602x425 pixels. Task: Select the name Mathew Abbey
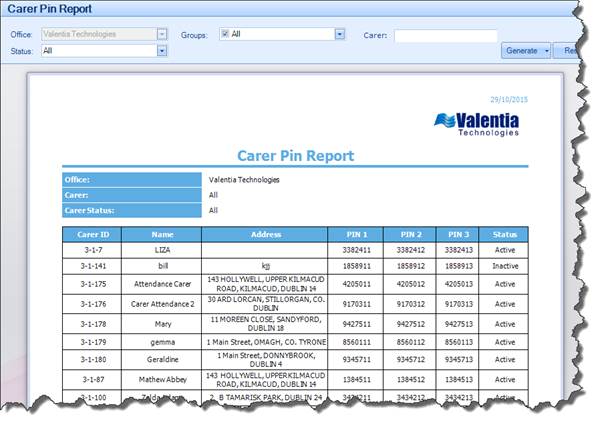click(x=162, y=380)
